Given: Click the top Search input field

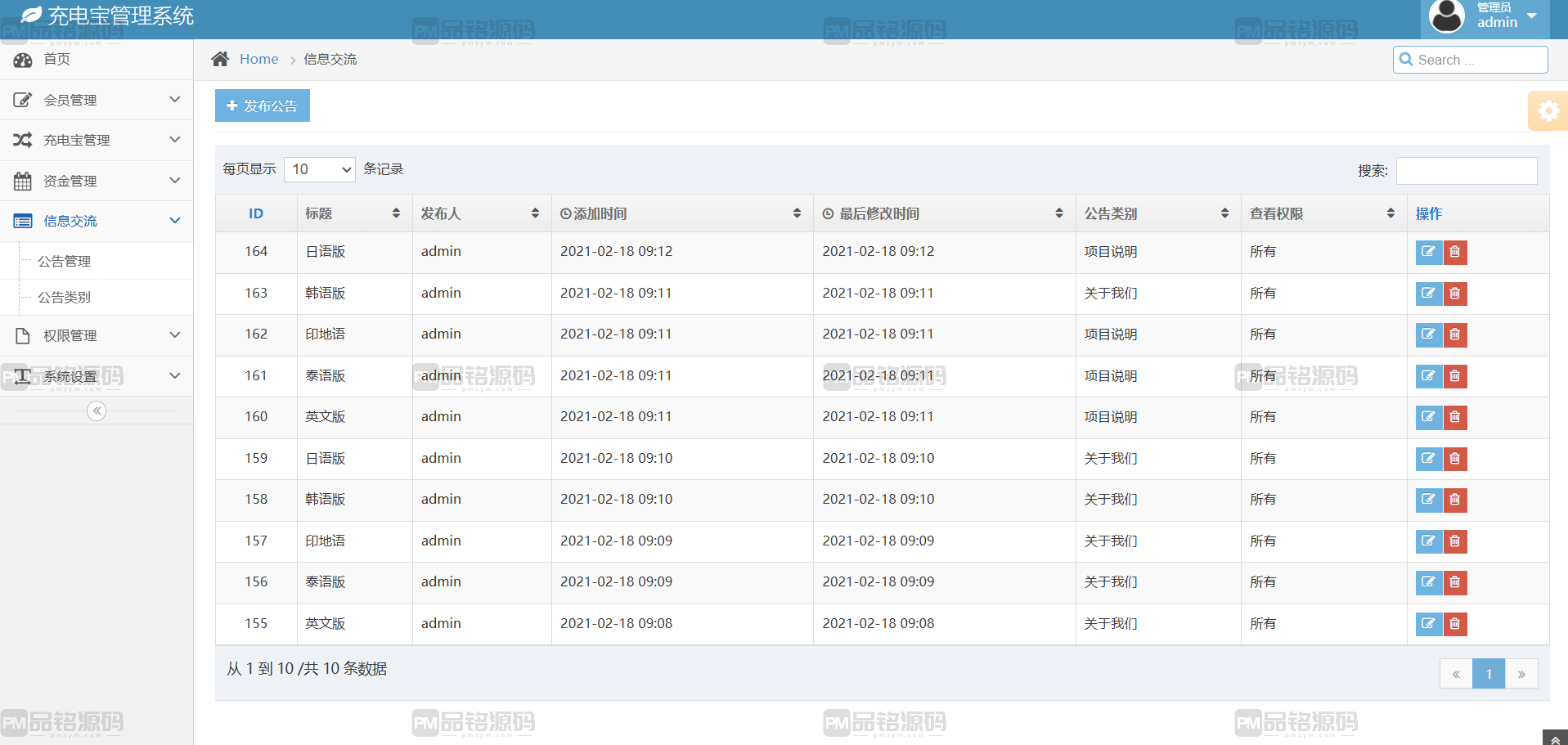Looking at the screenshot, I should click(x=1471, y=60).
